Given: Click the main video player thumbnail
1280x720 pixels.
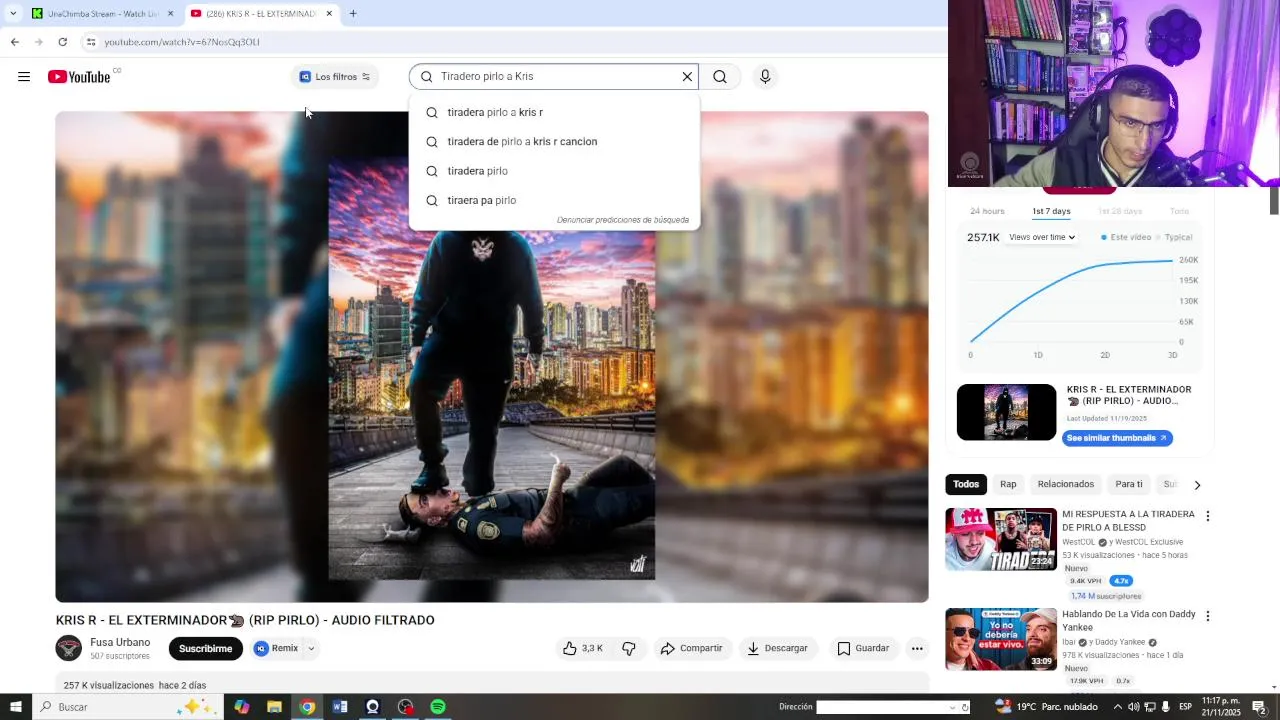Looking at the screenshot, I should click(x=492, y=357).
